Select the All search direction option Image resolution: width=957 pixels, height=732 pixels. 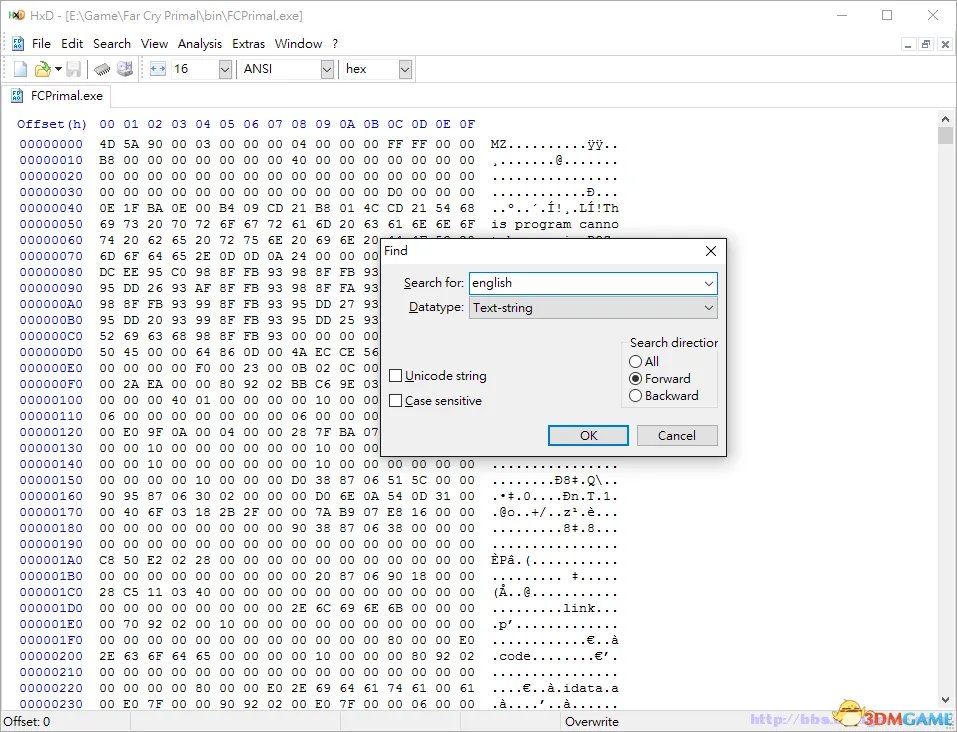636,361
